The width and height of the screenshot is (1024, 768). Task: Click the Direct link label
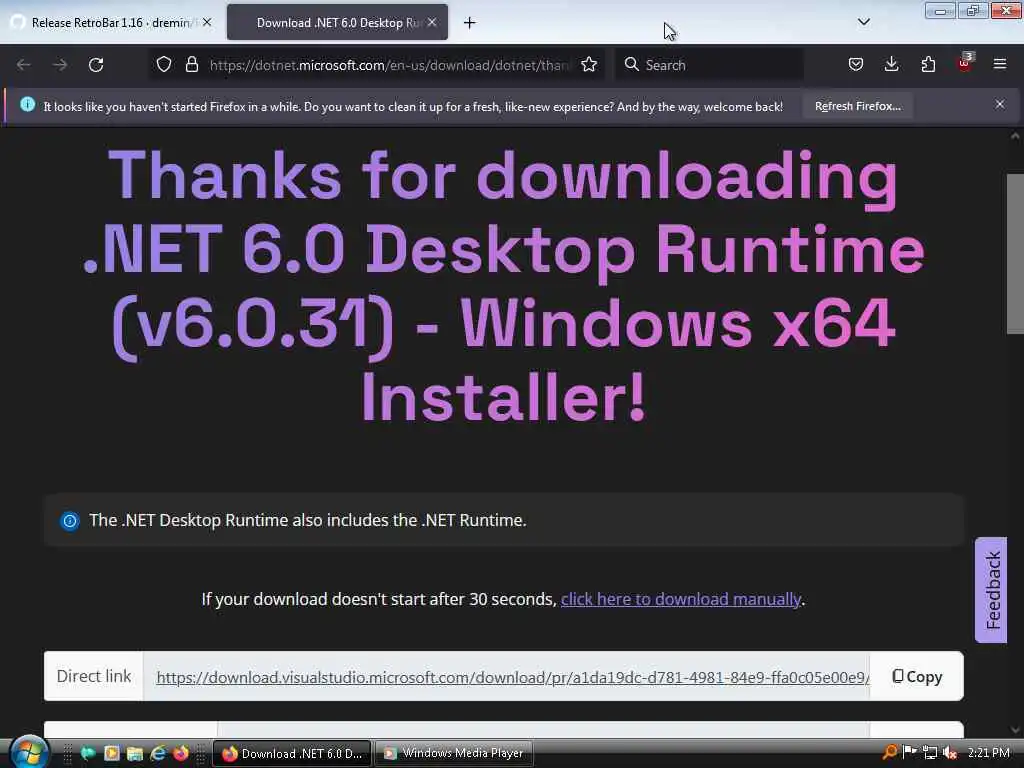coord(94,677)
